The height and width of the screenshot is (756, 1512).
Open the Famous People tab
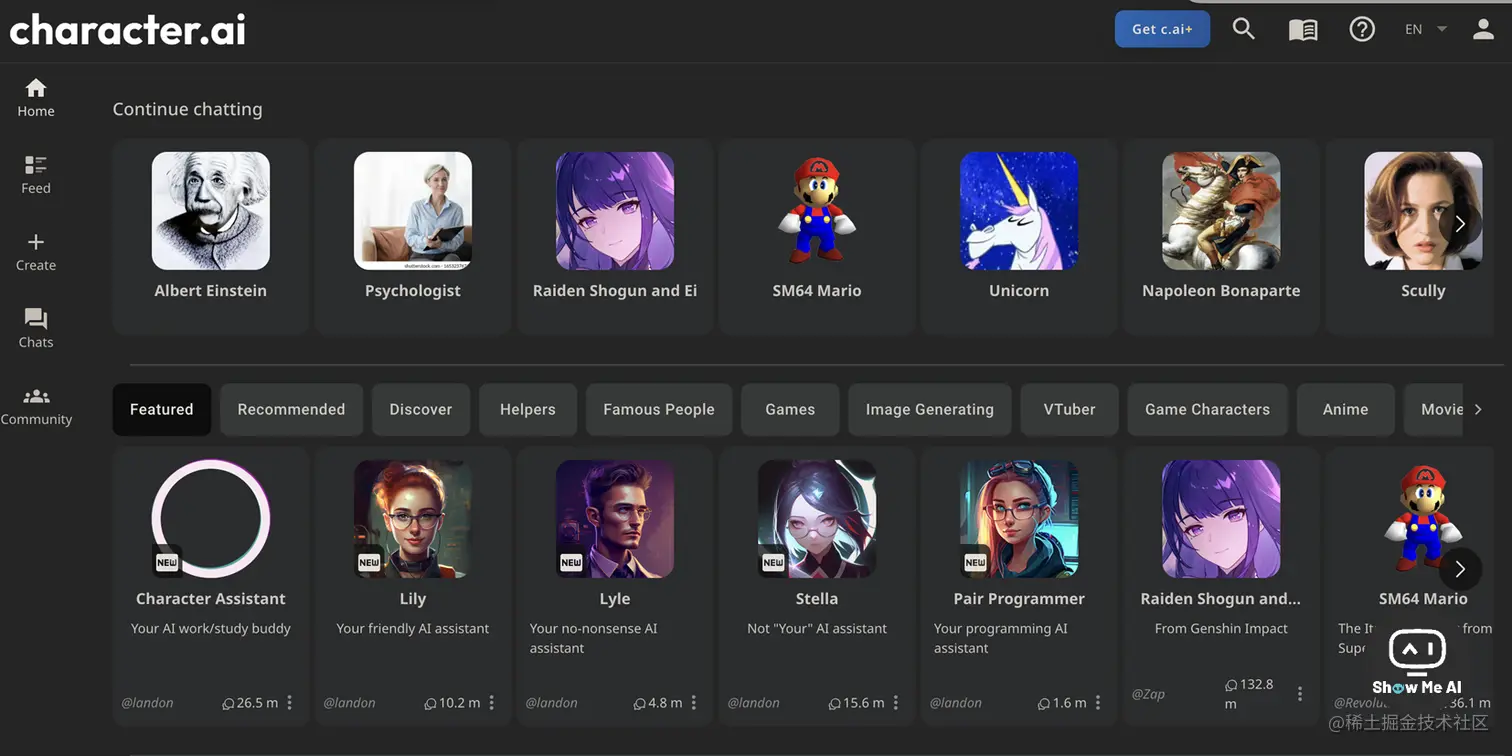click(659, 409)
